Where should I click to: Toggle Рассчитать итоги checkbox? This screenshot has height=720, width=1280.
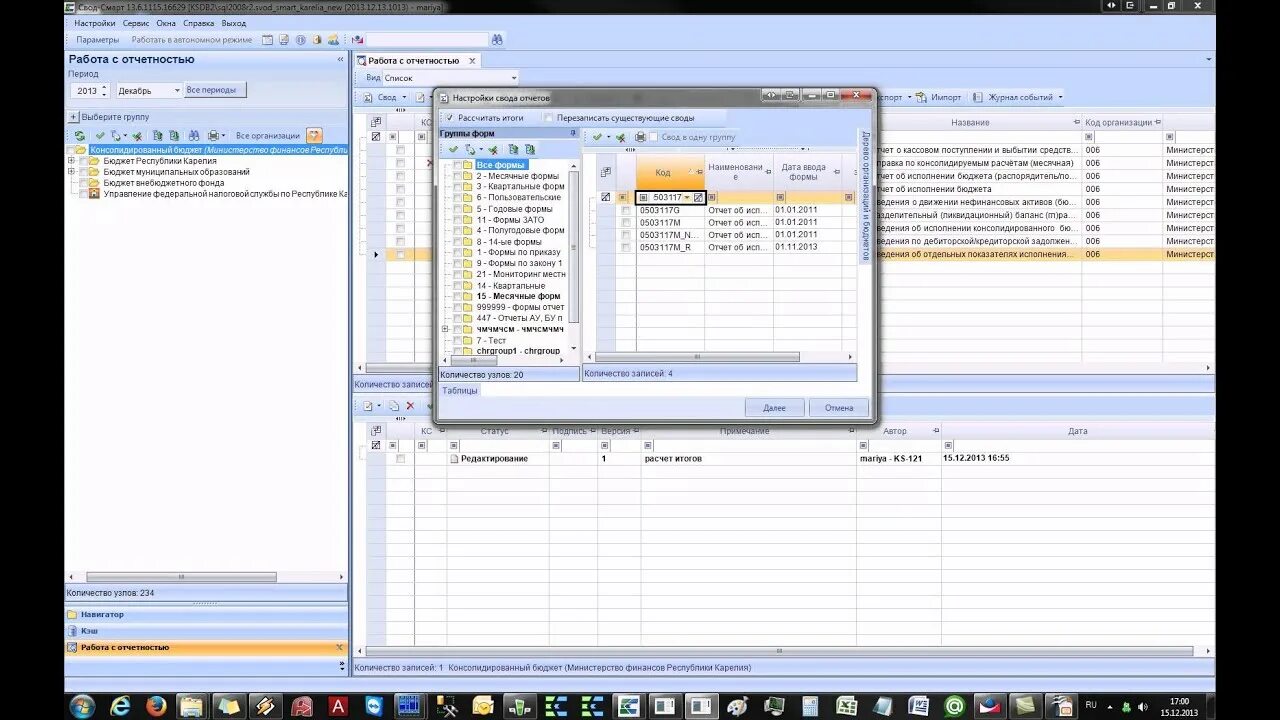[x=450, y=118]
